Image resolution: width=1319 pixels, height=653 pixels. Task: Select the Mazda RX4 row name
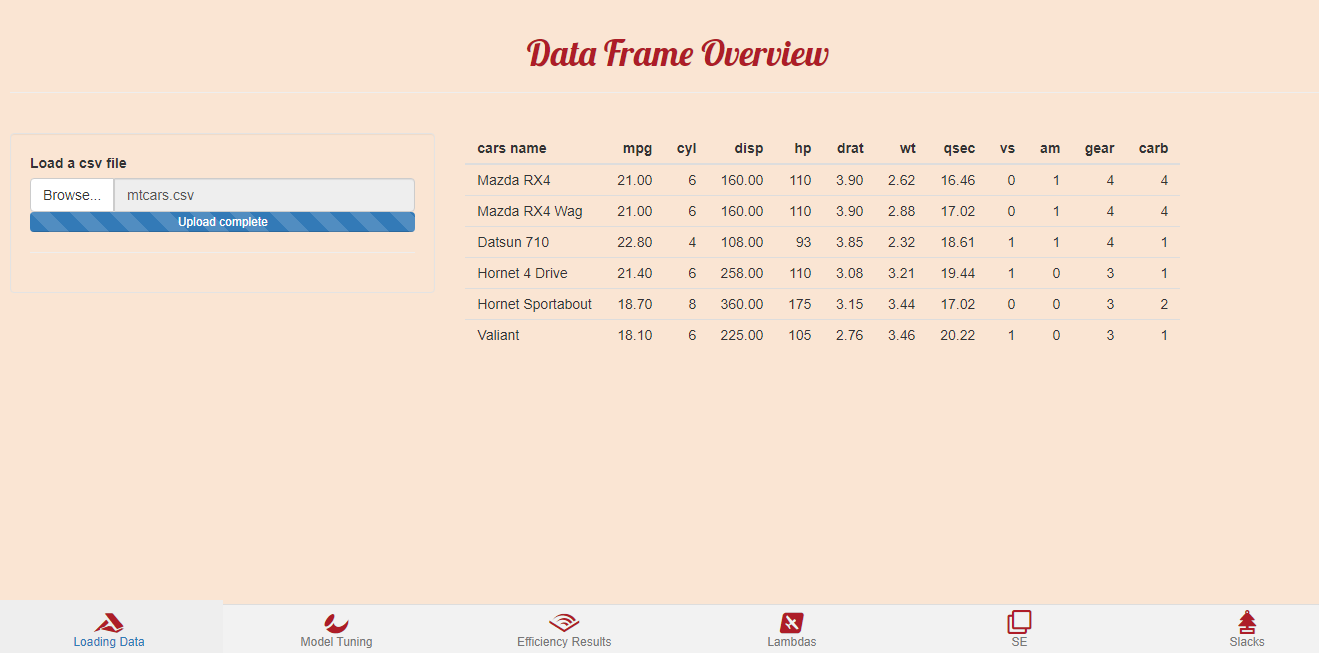click(x=514, y=180)
